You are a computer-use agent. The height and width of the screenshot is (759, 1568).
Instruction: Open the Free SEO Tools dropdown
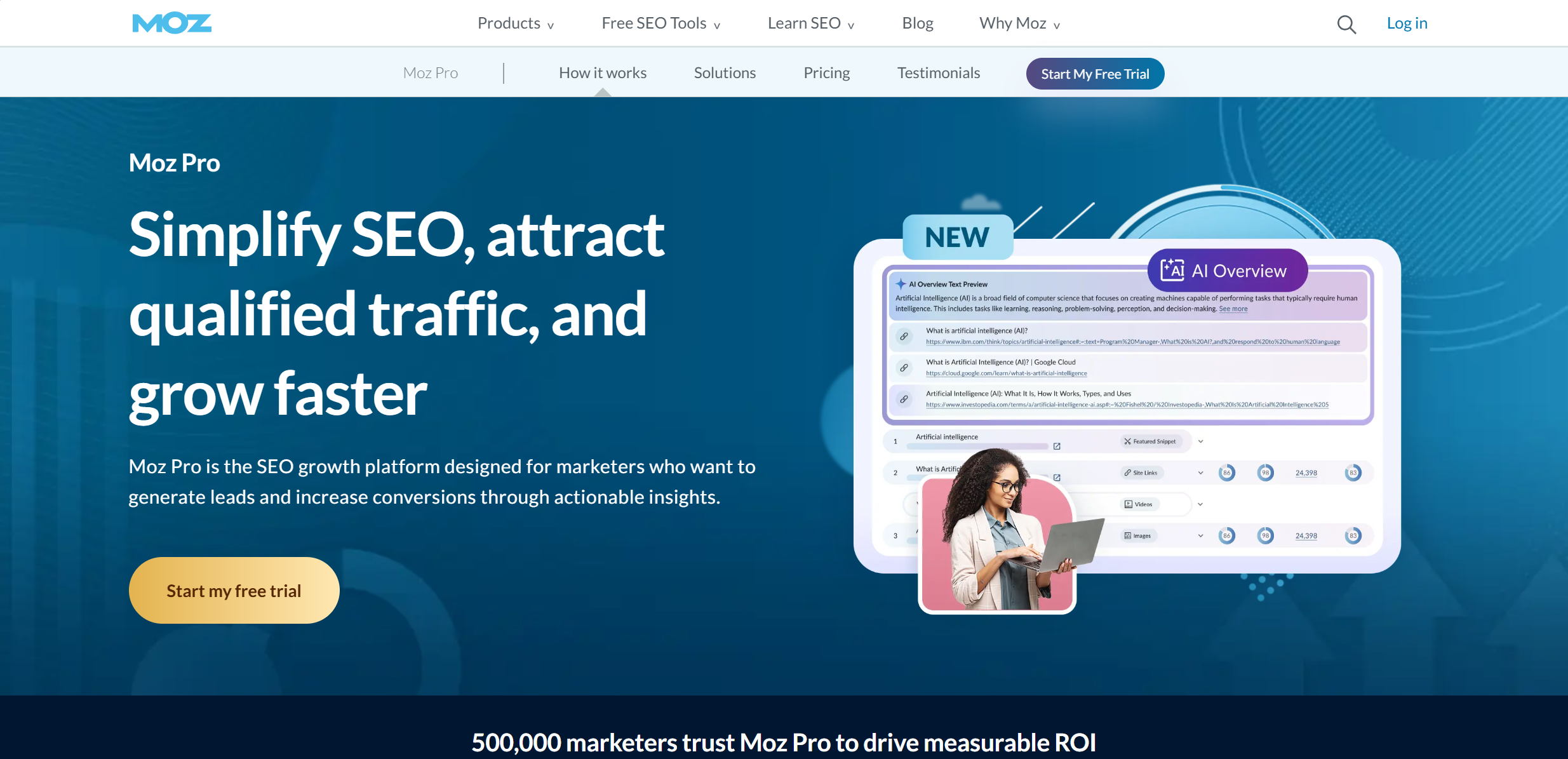[661, 24]
